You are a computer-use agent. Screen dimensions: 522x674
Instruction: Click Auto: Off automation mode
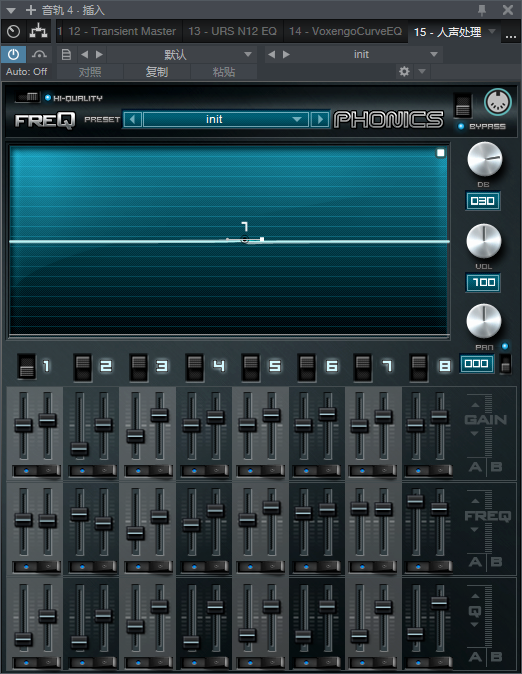click(27, 72)
